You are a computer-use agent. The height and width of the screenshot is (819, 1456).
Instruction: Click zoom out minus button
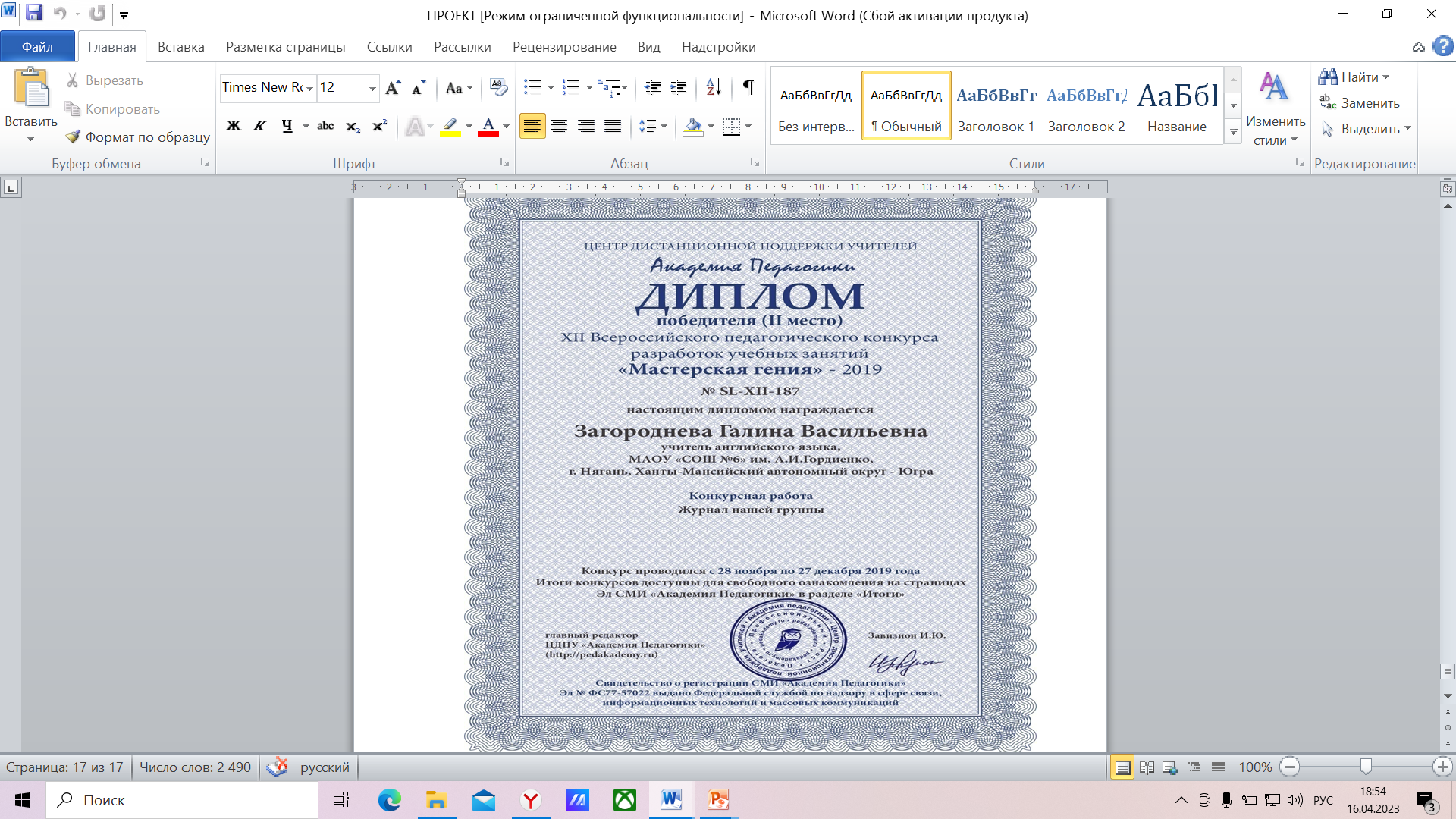[1289, 767]
